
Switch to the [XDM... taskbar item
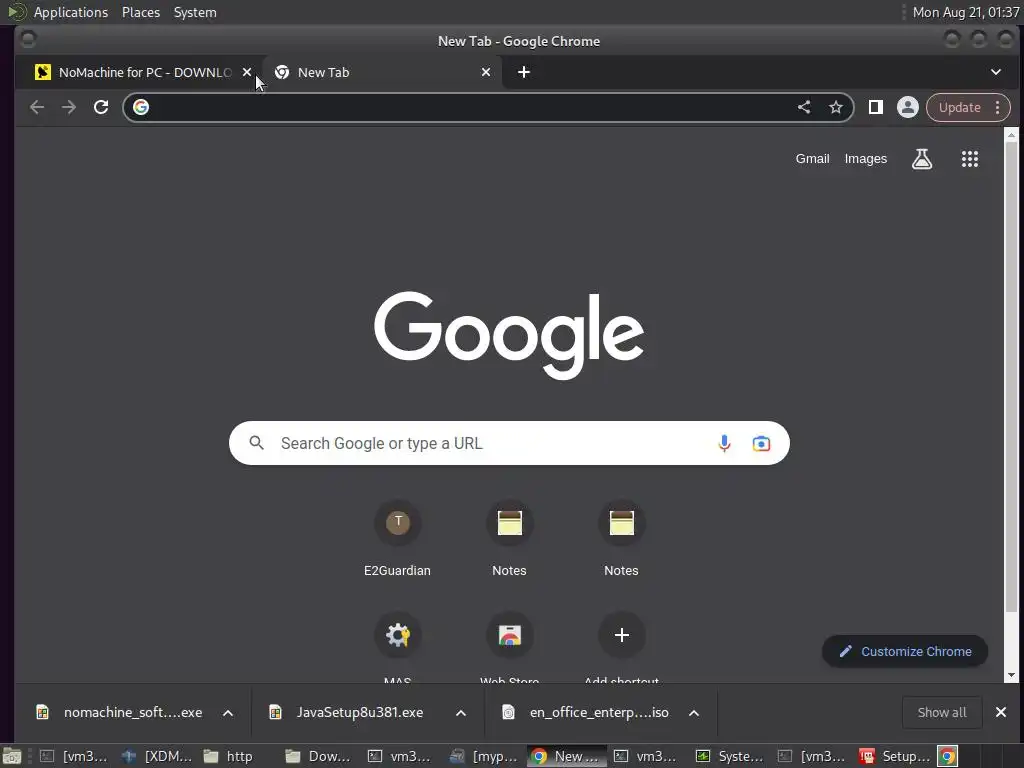coord(157,756)
